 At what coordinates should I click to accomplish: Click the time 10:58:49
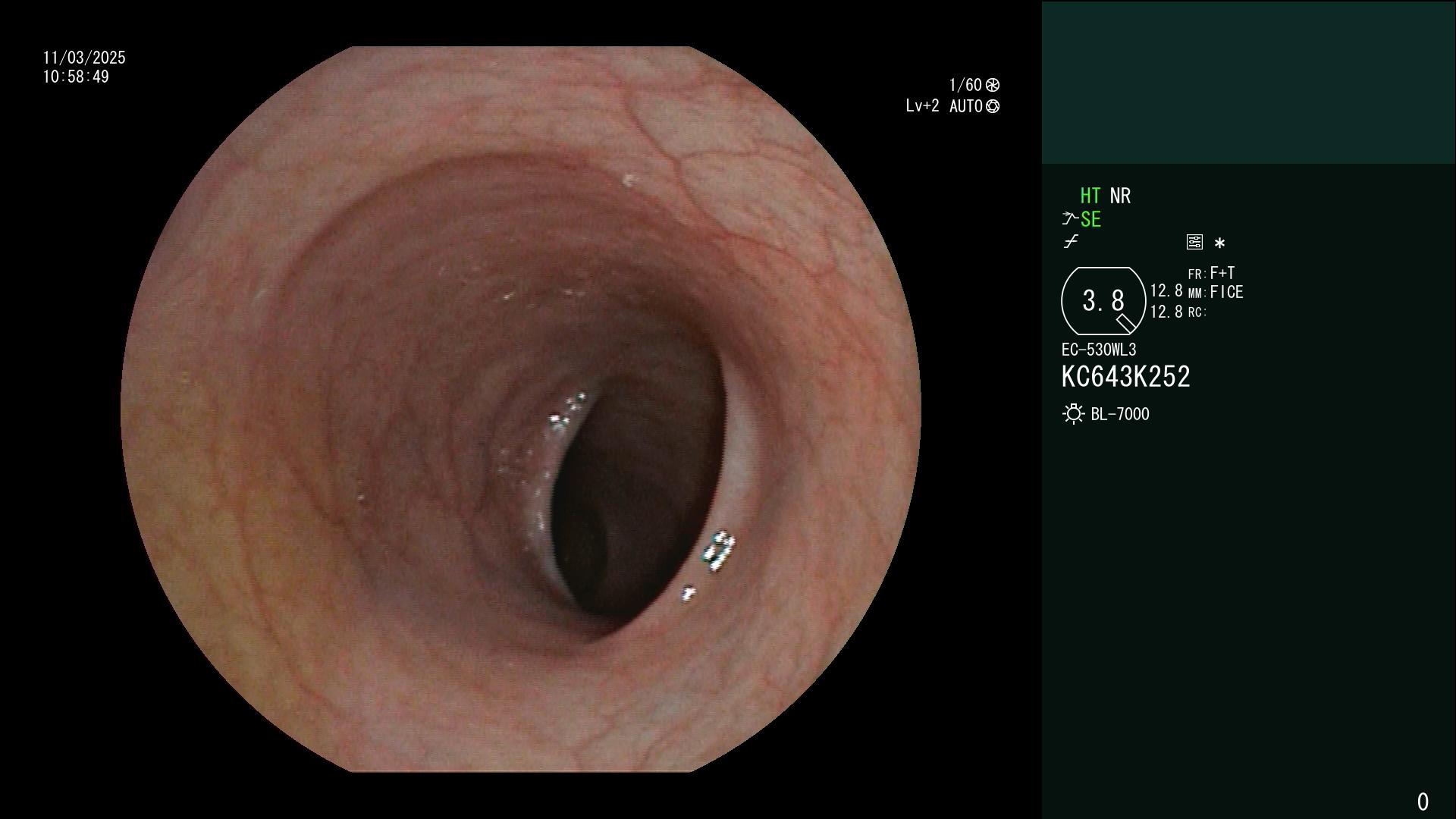[76, 77]
